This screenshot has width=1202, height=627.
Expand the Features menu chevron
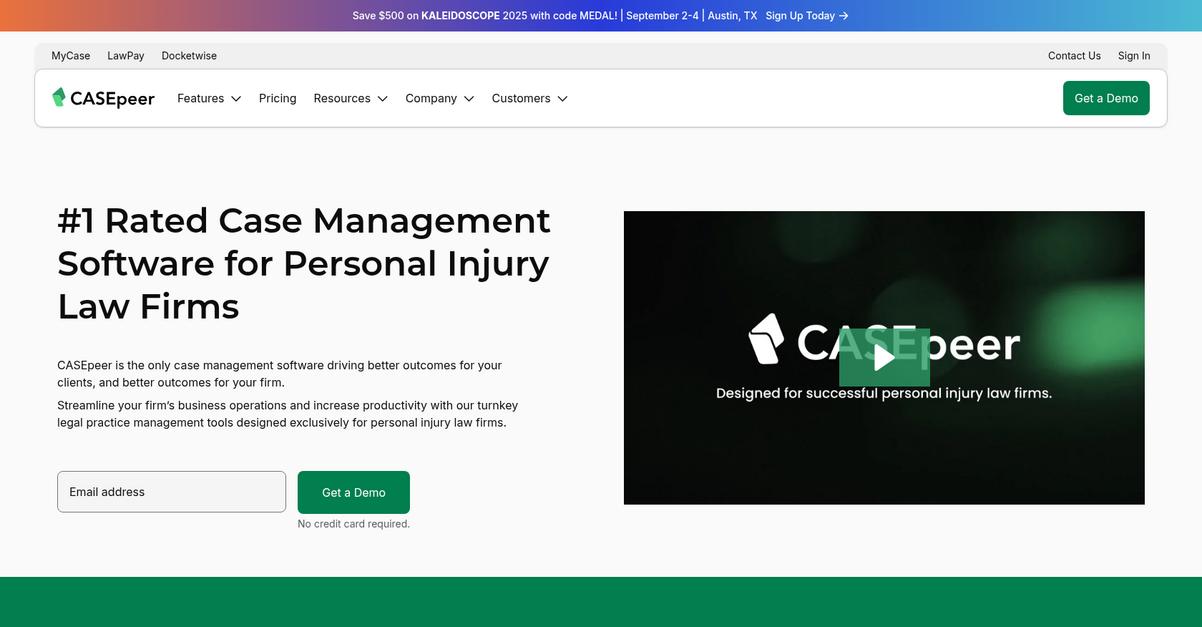pyautogui.click(x=236, y=99)
